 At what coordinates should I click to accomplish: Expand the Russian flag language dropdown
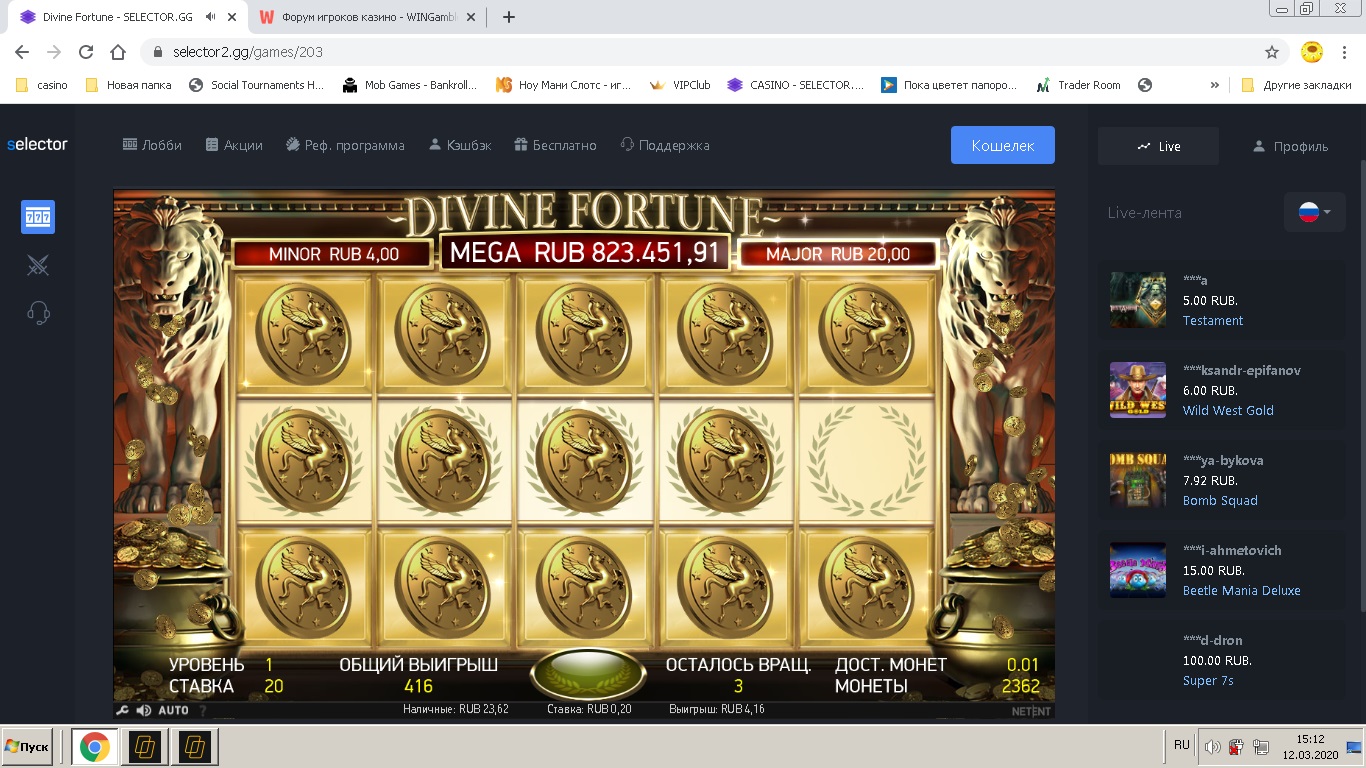tap(1314, 212)
